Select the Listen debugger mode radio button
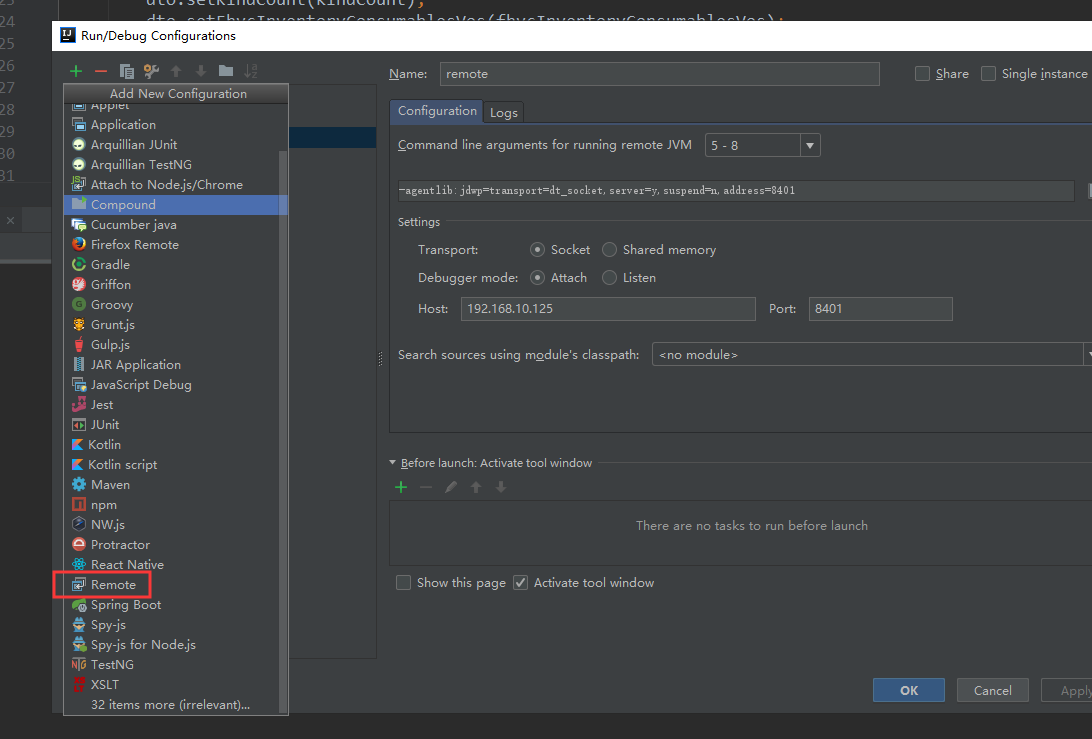1092x739 pixels. tap(609, 278)
